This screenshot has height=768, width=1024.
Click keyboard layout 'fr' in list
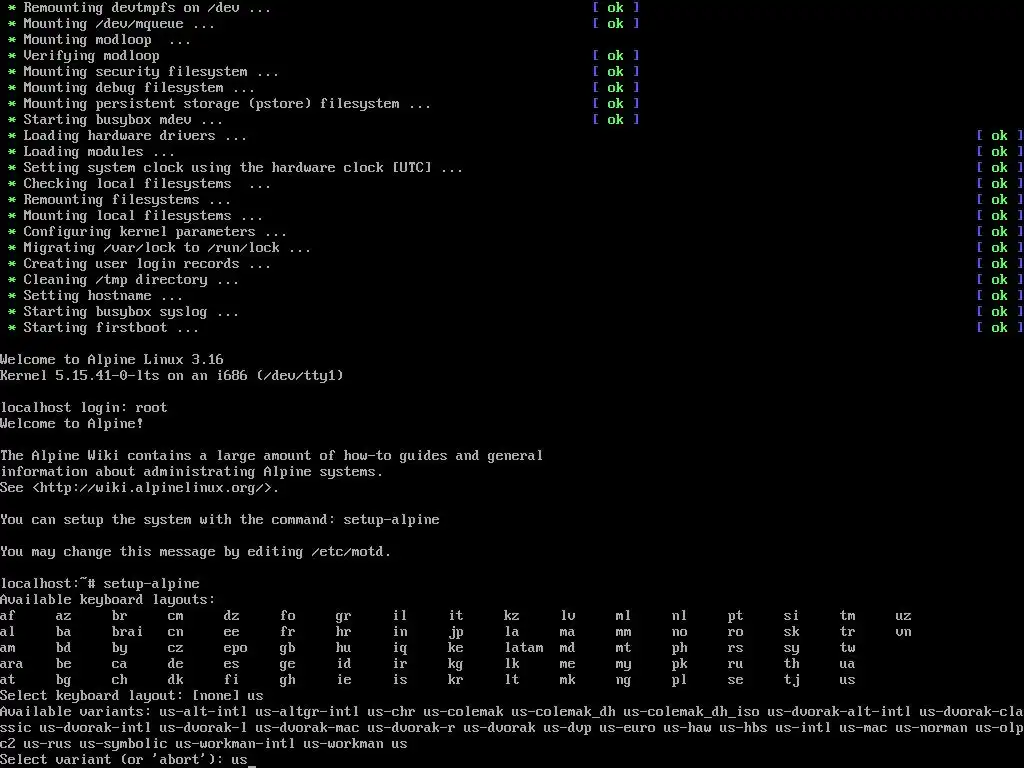pyautogui.click(x=287, y=632)
